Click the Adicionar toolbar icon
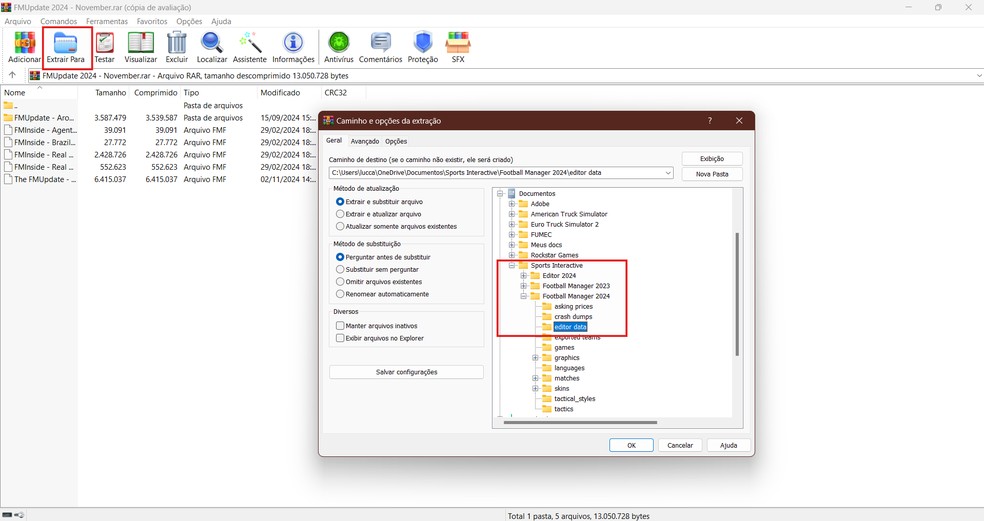This screenshot has height=521, width=984. click(x=24, y=46)
